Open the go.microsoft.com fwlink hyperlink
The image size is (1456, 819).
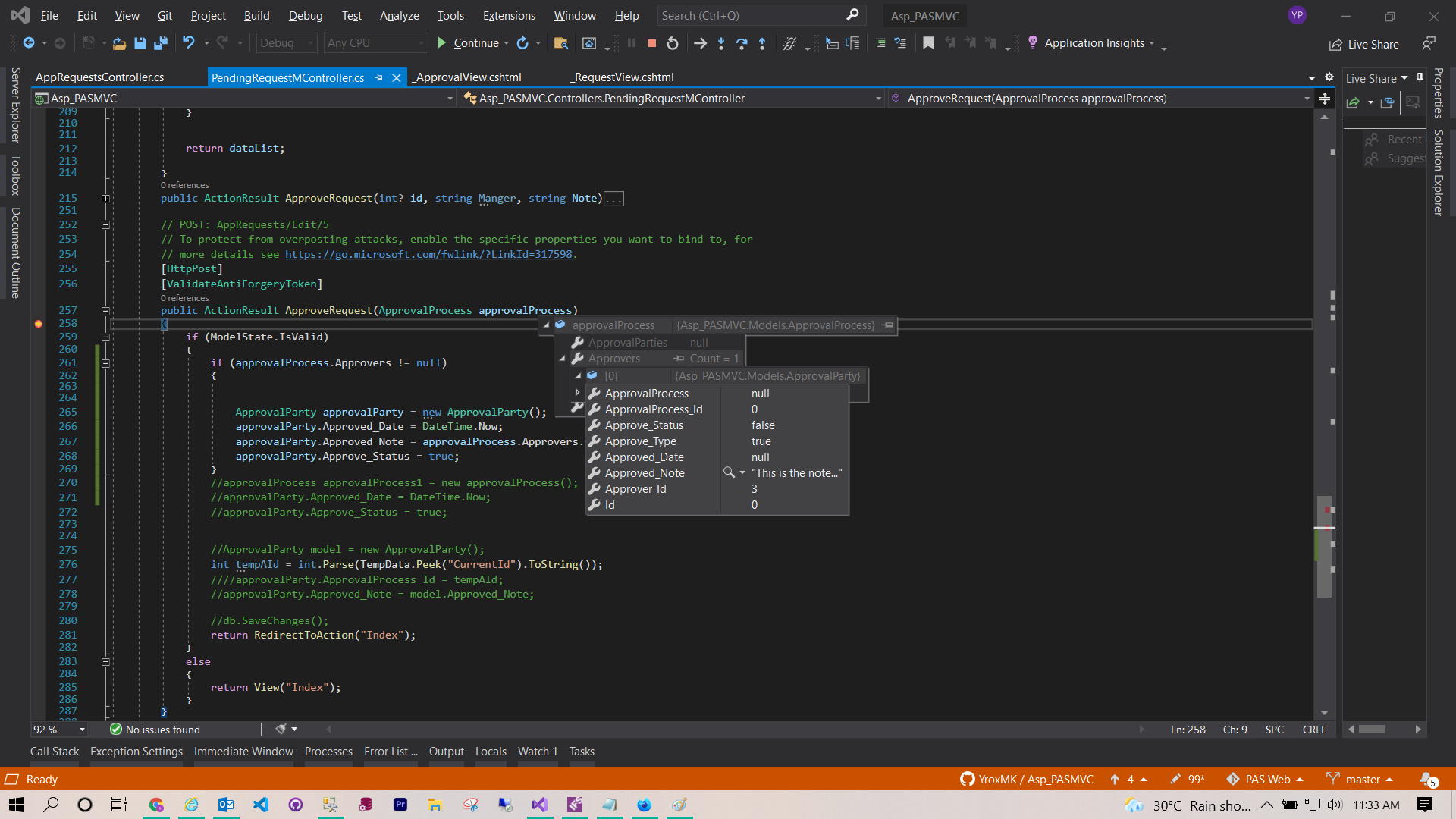pos(428,255)
